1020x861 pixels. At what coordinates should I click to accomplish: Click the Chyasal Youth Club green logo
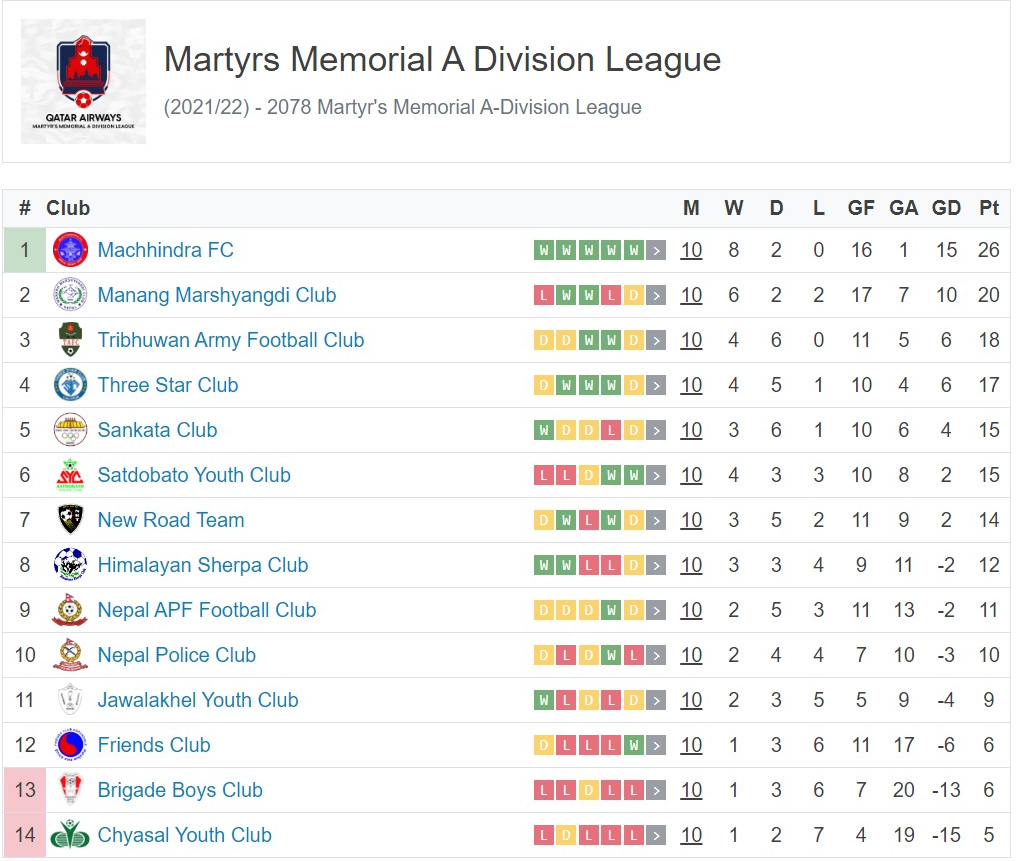click(70, 835)
